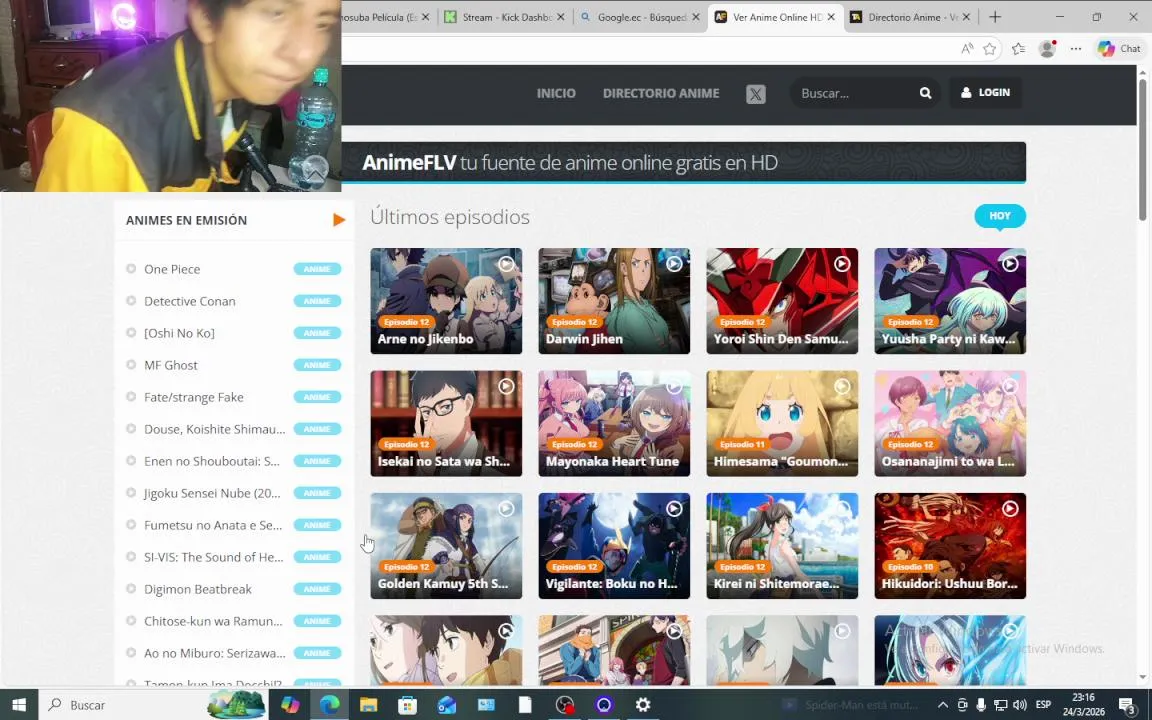Viewport: 1152px width, 720px height.
Task: Click the play icon on Himesama Goumon card
Action: point(842,386)
